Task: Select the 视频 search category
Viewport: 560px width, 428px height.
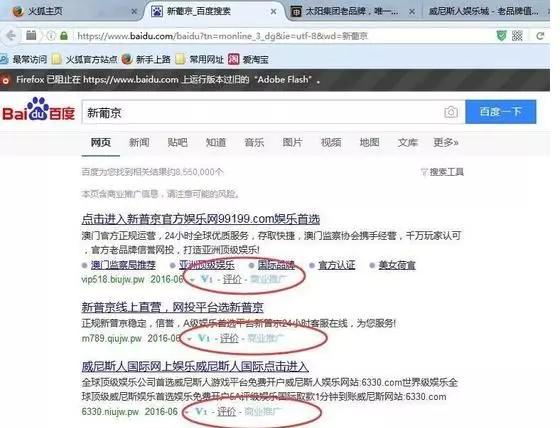Action: pyautogui.click(x=331, y=143)
